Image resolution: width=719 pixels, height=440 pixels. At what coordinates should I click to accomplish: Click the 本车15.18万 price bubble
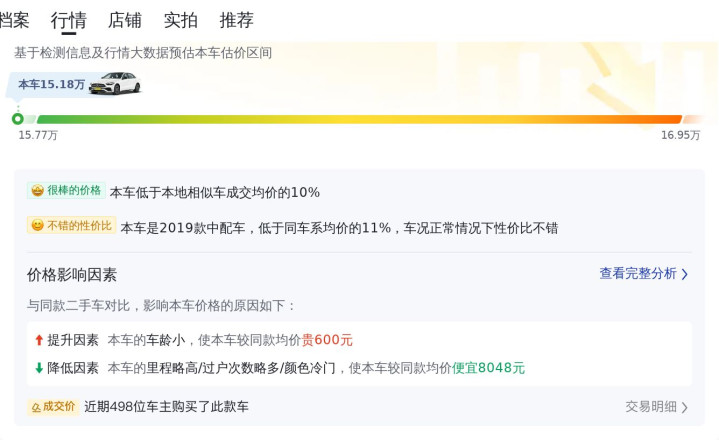[x=52, y=85]
